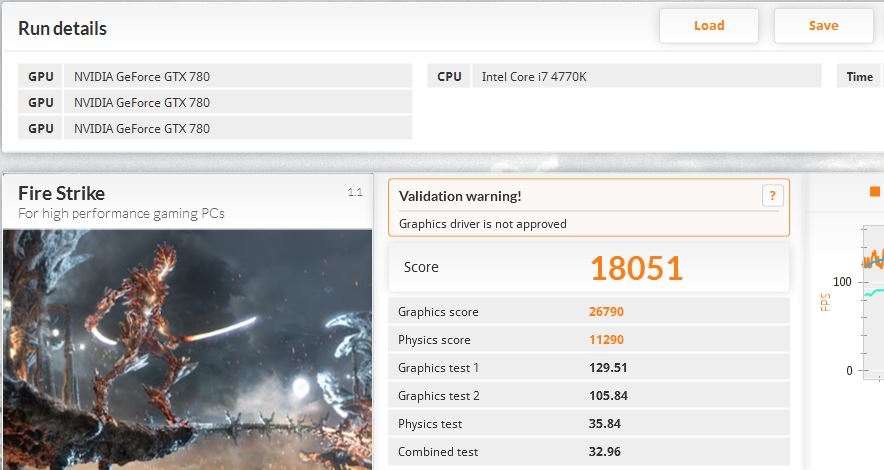Click the Load button
This screenshot has width=884, height=470.
coord(709,26)
